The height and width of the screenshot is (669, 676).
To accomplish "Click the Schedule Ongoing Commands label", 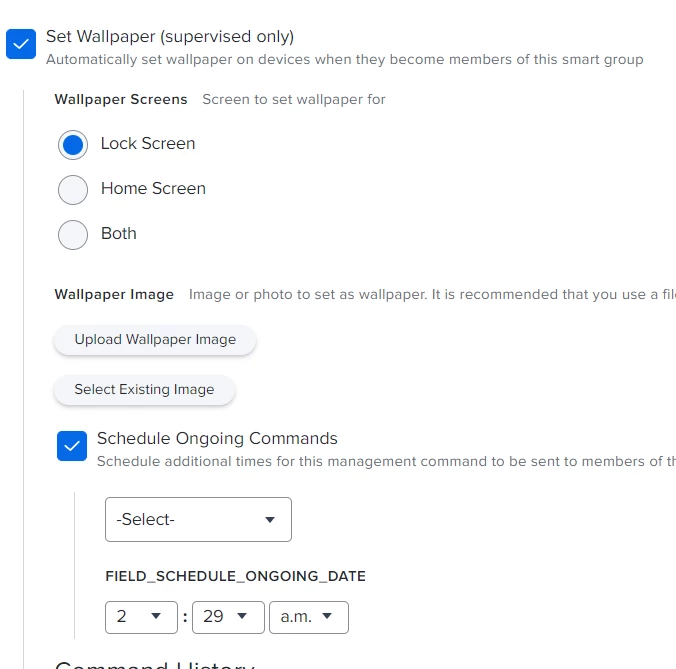I will [217, 438].
